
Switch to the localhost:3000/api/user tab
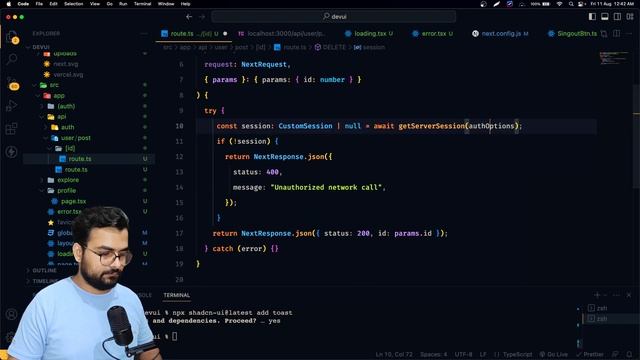click(x=282, y=33)
